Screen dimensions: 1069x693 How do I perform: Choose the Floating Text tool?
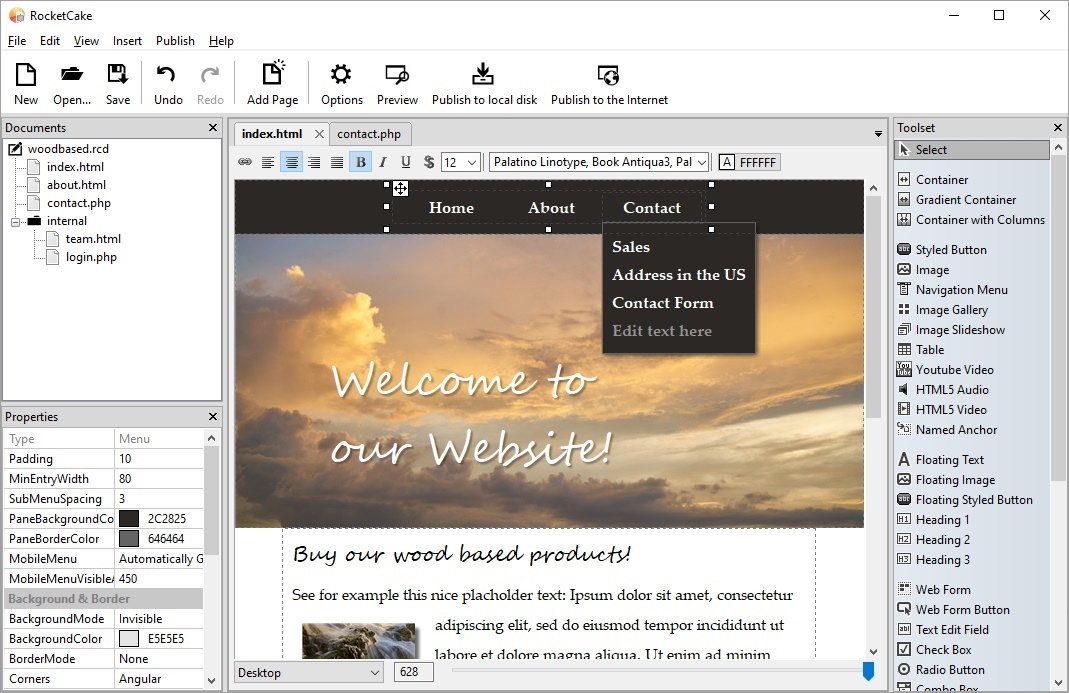click(947, 459)
